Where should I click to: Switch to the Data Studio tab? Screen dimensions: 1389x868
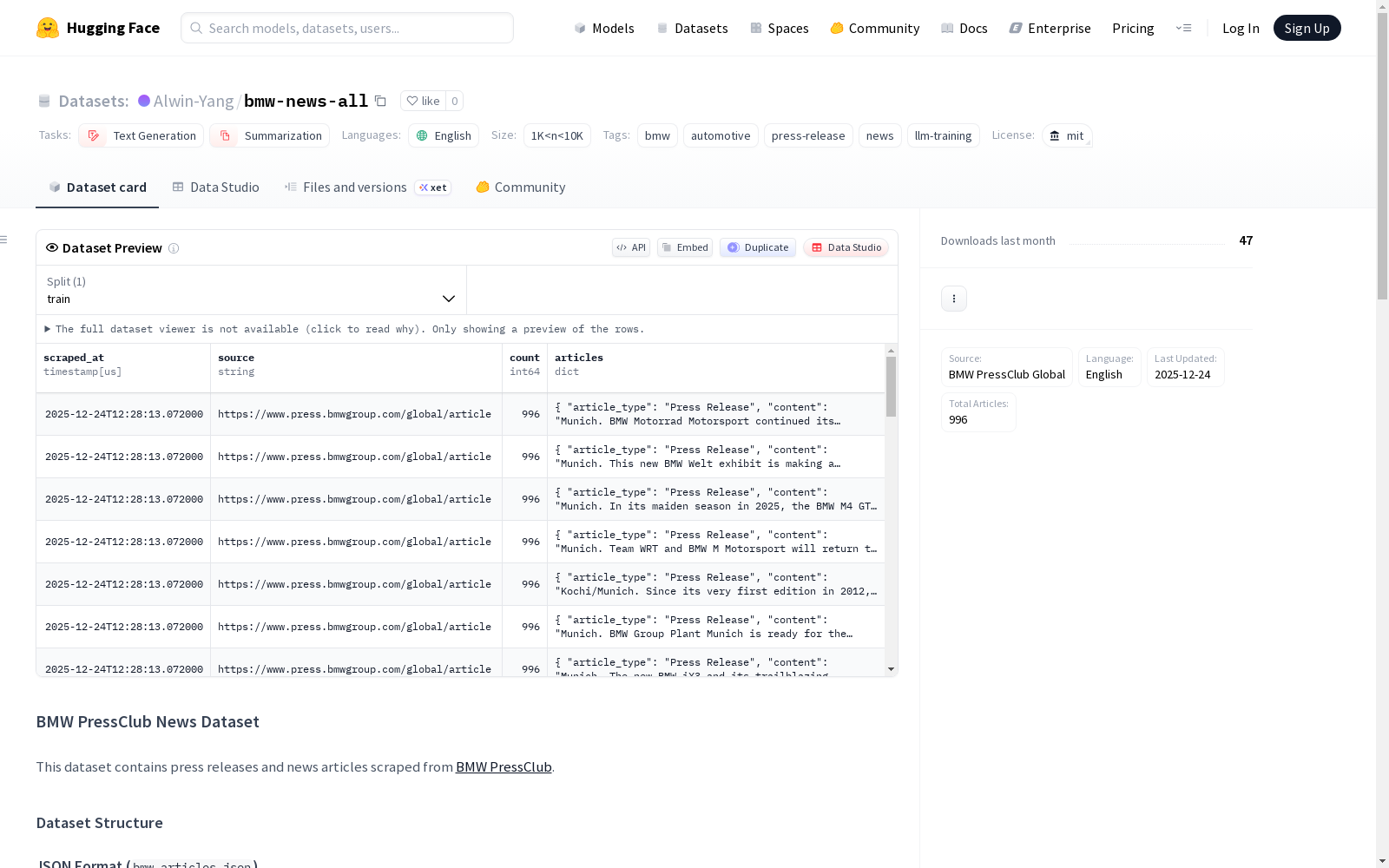pos(216,187)
